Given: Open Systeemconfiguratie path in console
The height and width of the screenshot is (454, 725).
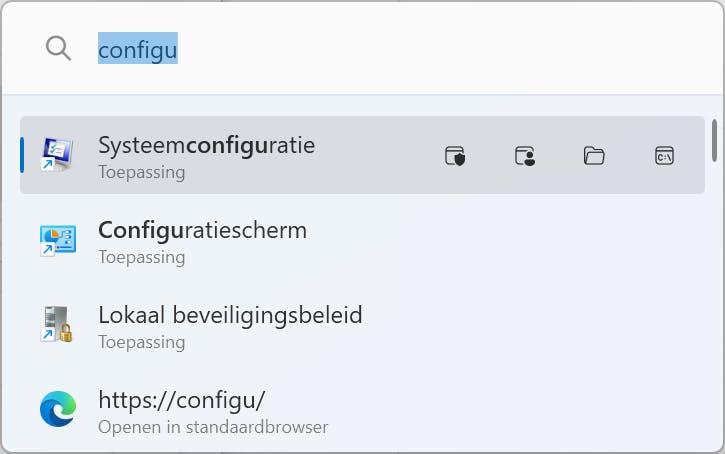Looking at the screenshot, I should tap(664, 155).
